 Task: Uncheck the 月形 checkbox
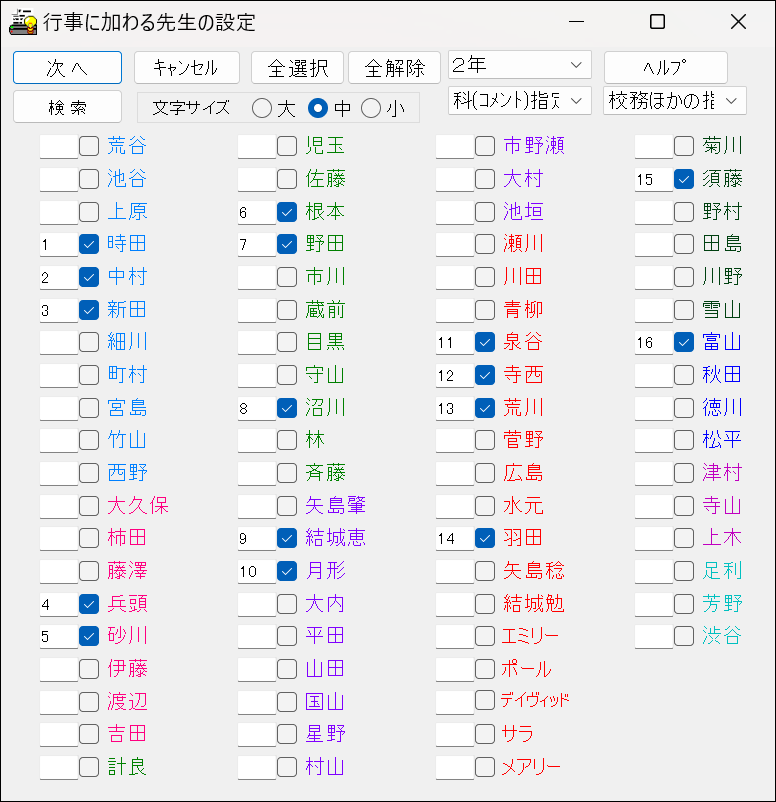click(287, 571)
